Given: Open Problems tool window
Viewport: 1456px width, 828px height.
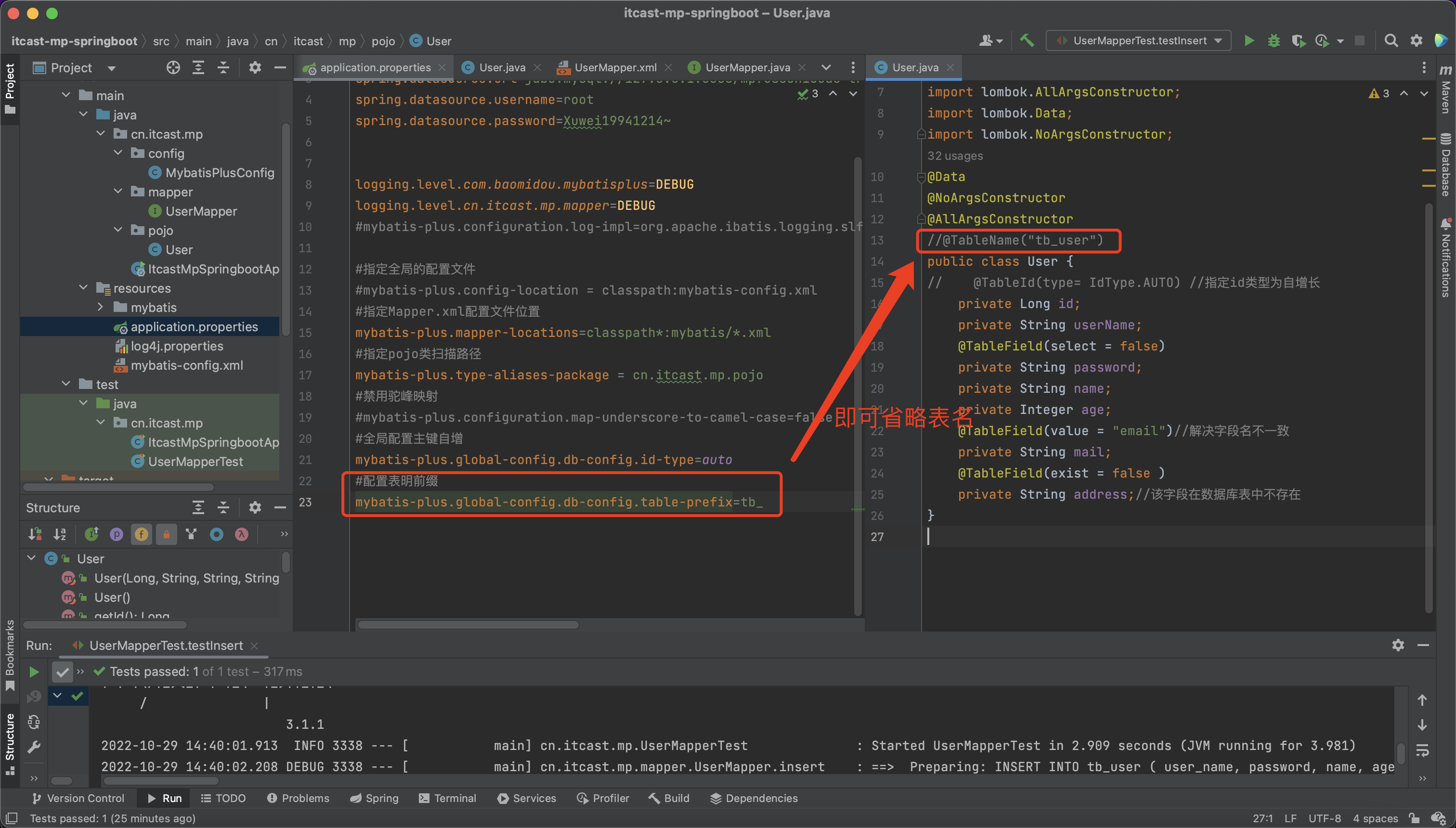Looking at the screenshot, I should click(x=298, y=798).
